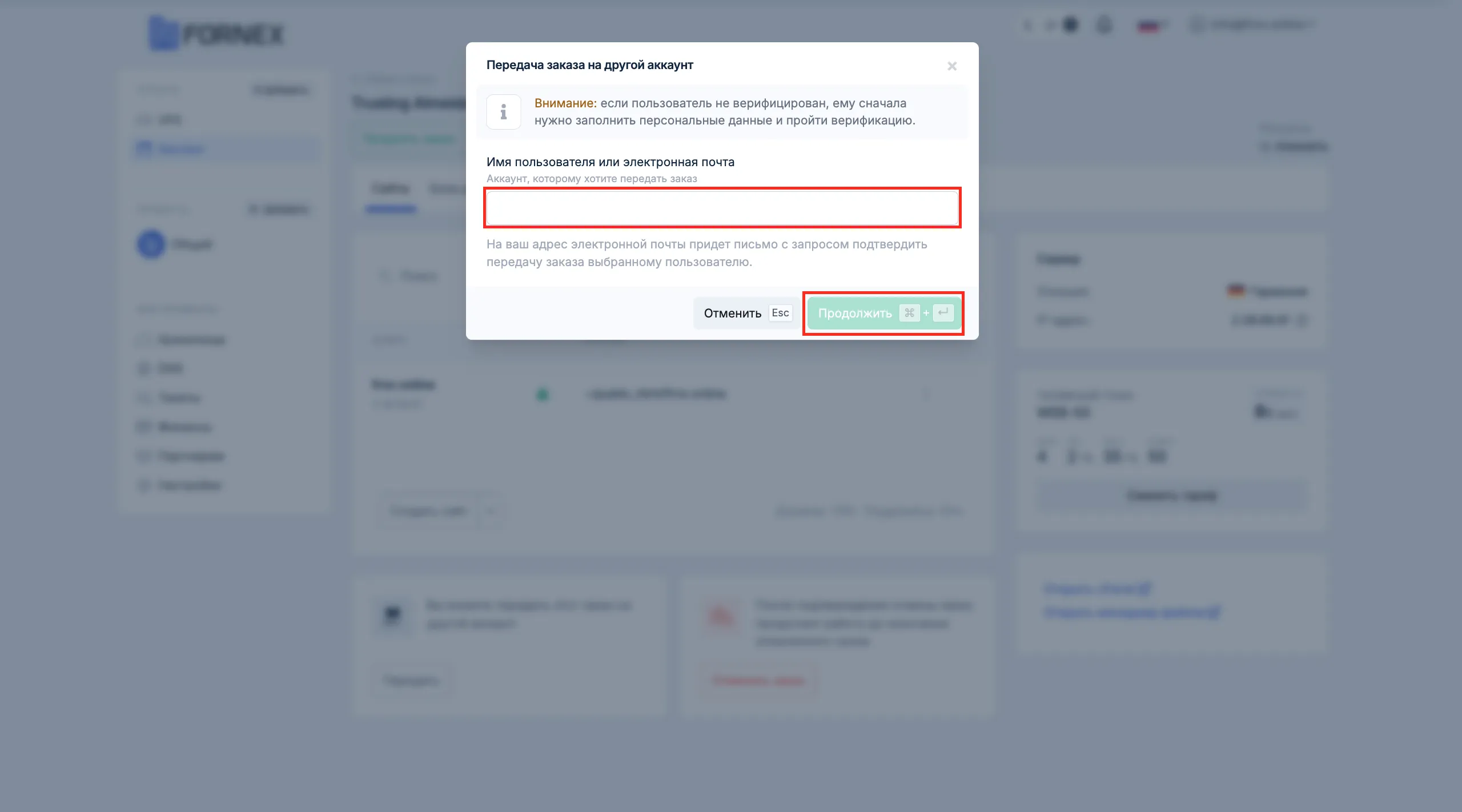
Task: Click the red-outlined cancel order button
Action: [758, 680]
